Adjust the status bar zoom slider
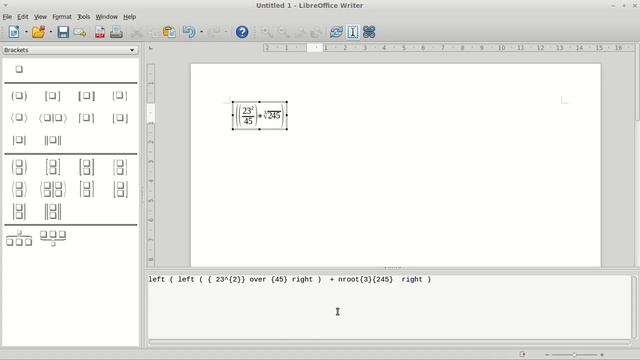The image size is (640, 360). coord(574,355)
